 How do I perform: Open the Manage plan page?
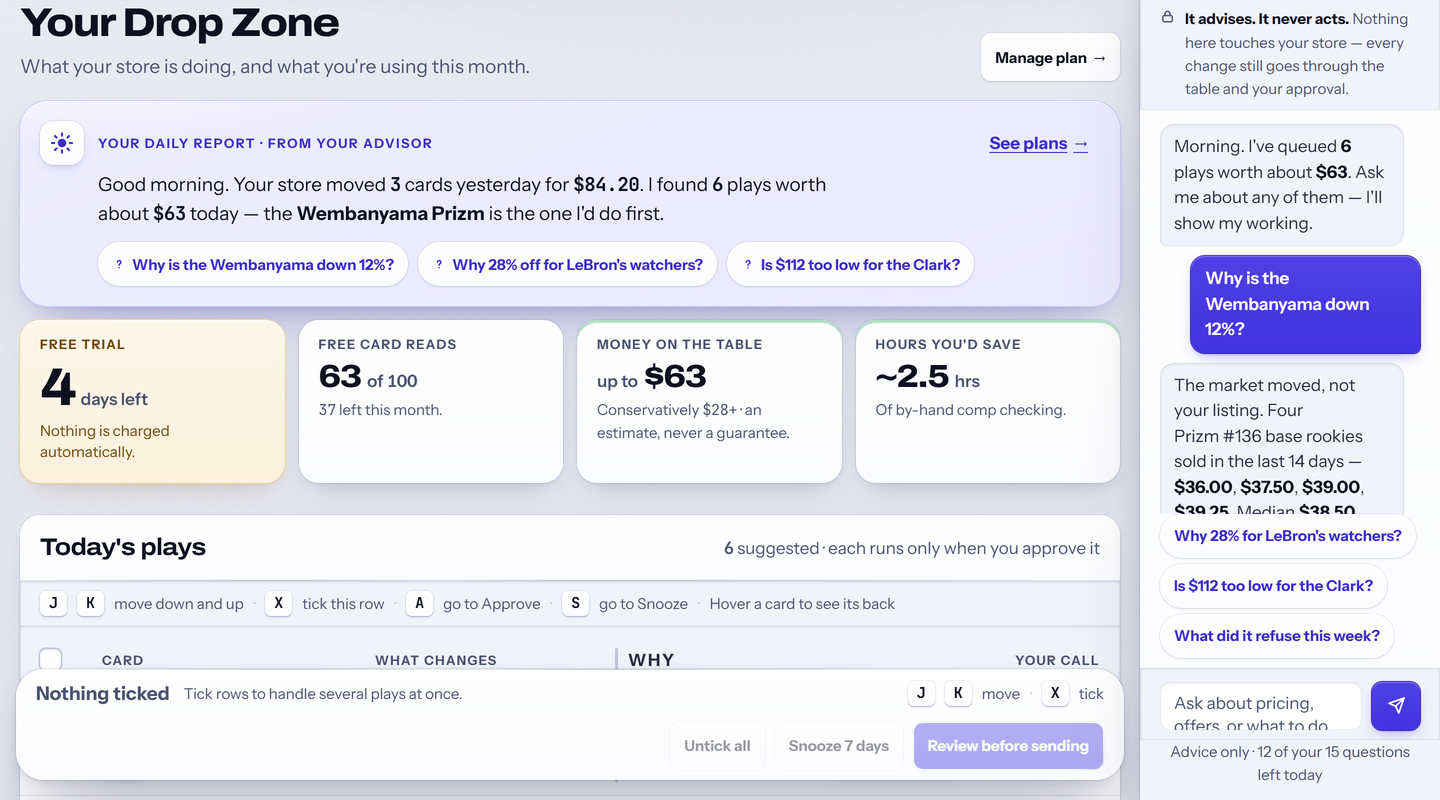pos(1050,58)
